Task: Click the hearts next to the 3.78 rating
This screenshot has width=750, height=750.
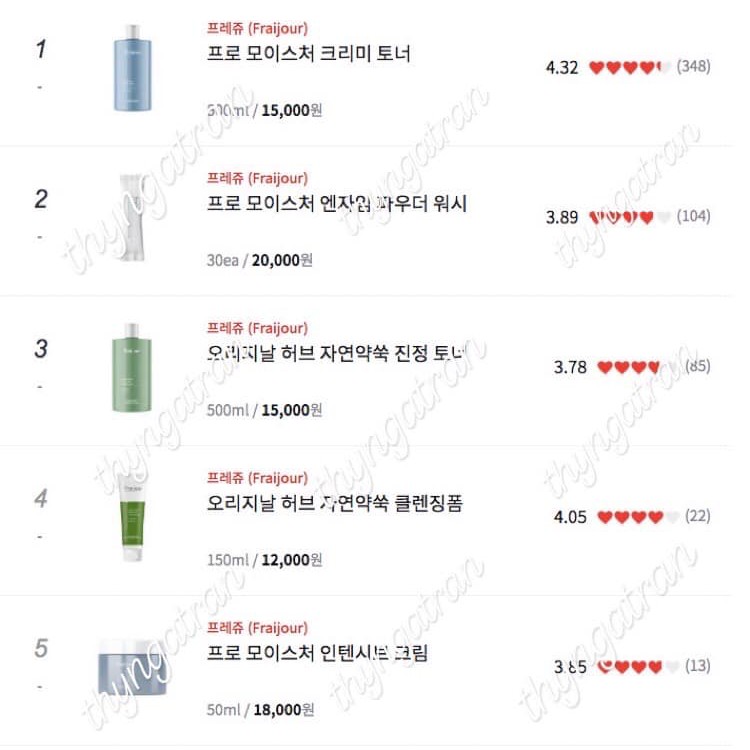Action: coord(638,367)
